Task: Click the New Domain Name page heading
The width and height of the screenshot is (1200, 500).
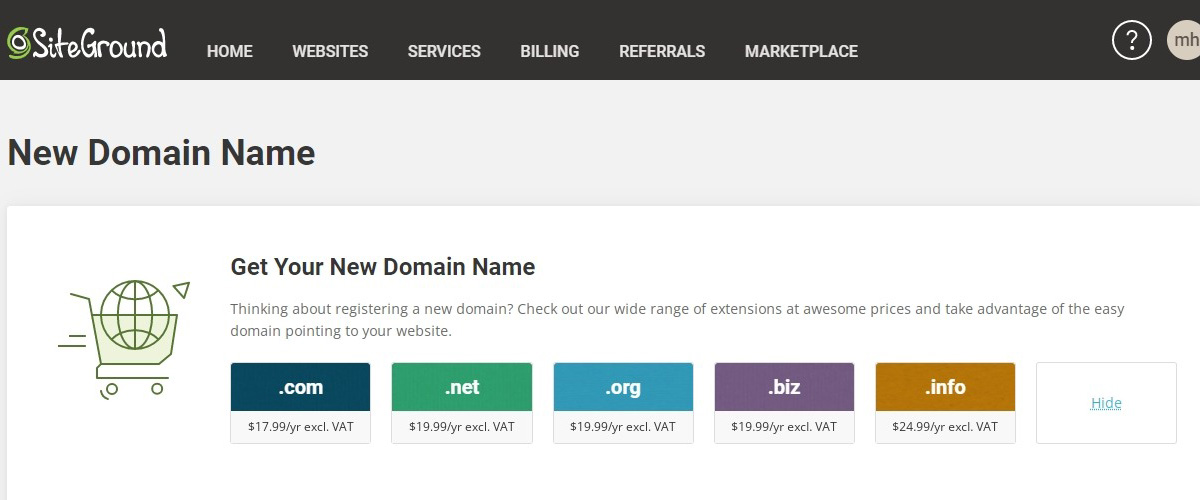Action: (x=161, y=153)
